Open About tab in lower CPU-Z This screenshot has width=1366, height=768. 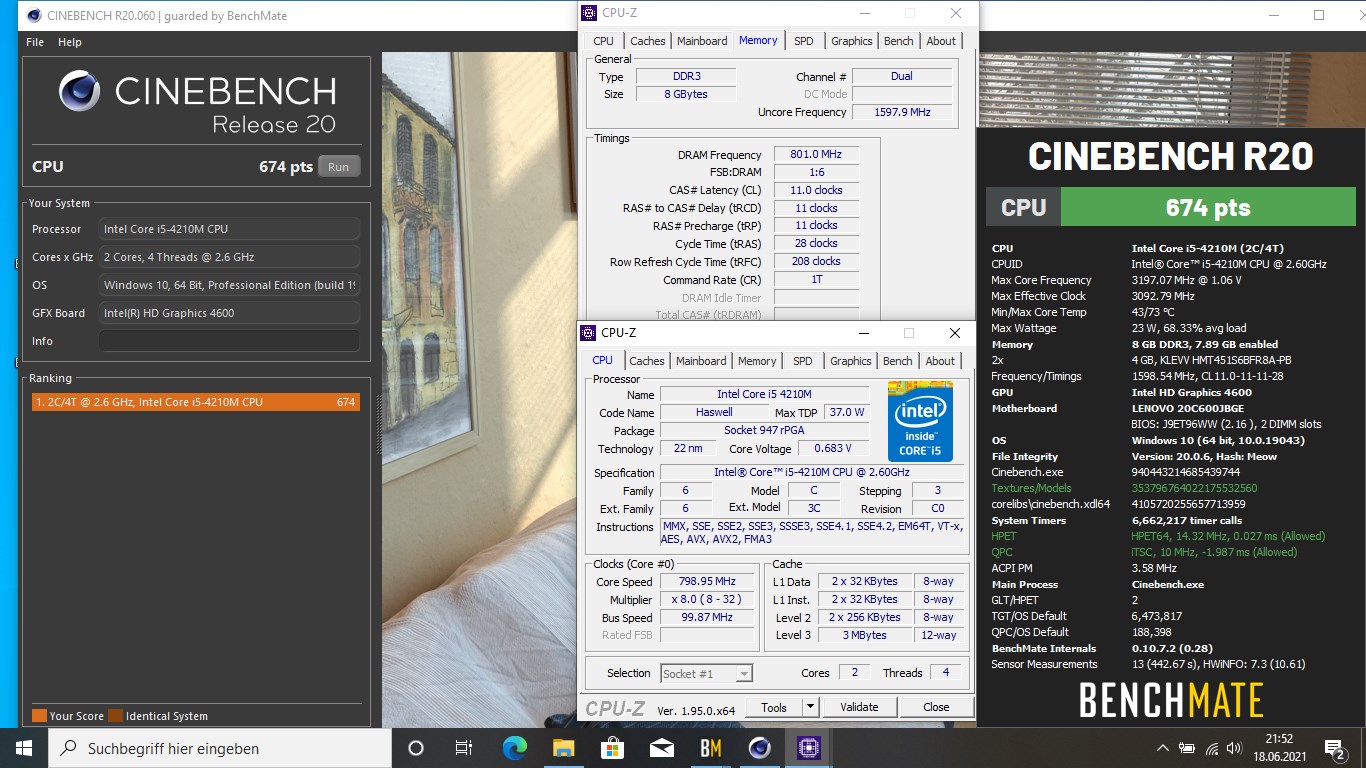click(940, 361)
